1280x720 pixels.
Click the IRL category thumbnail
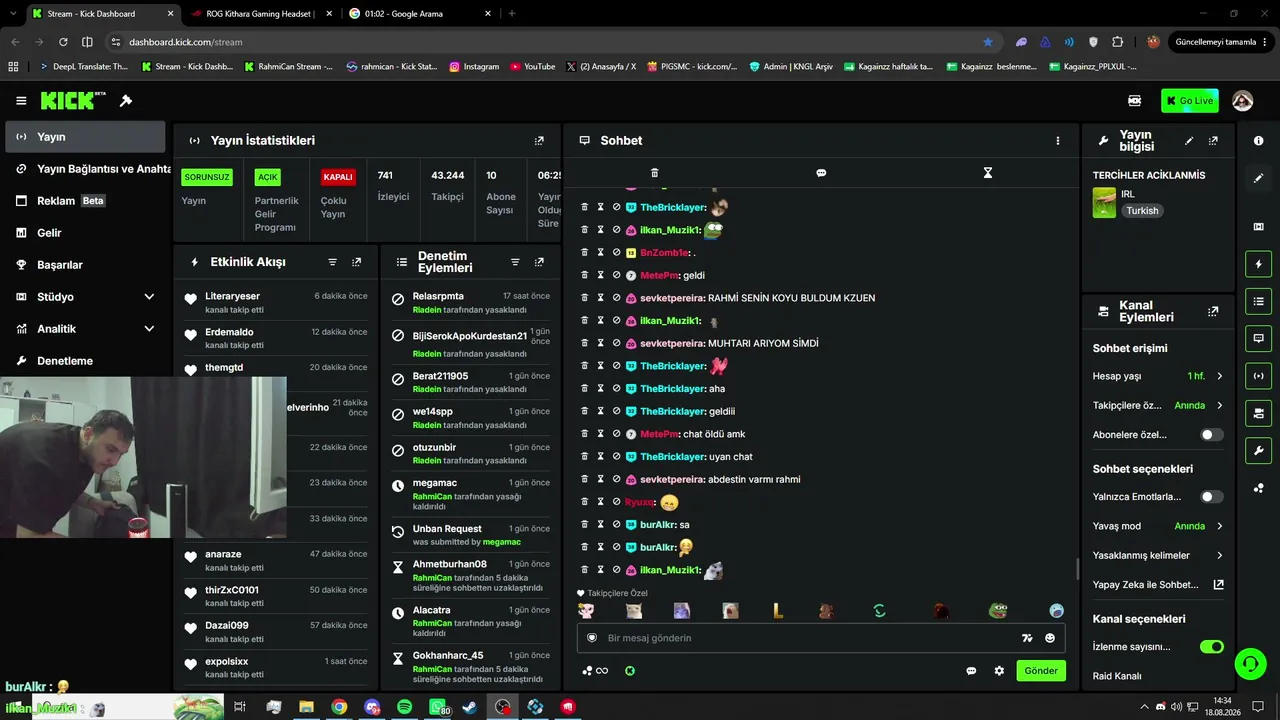tap(1104, 203)
